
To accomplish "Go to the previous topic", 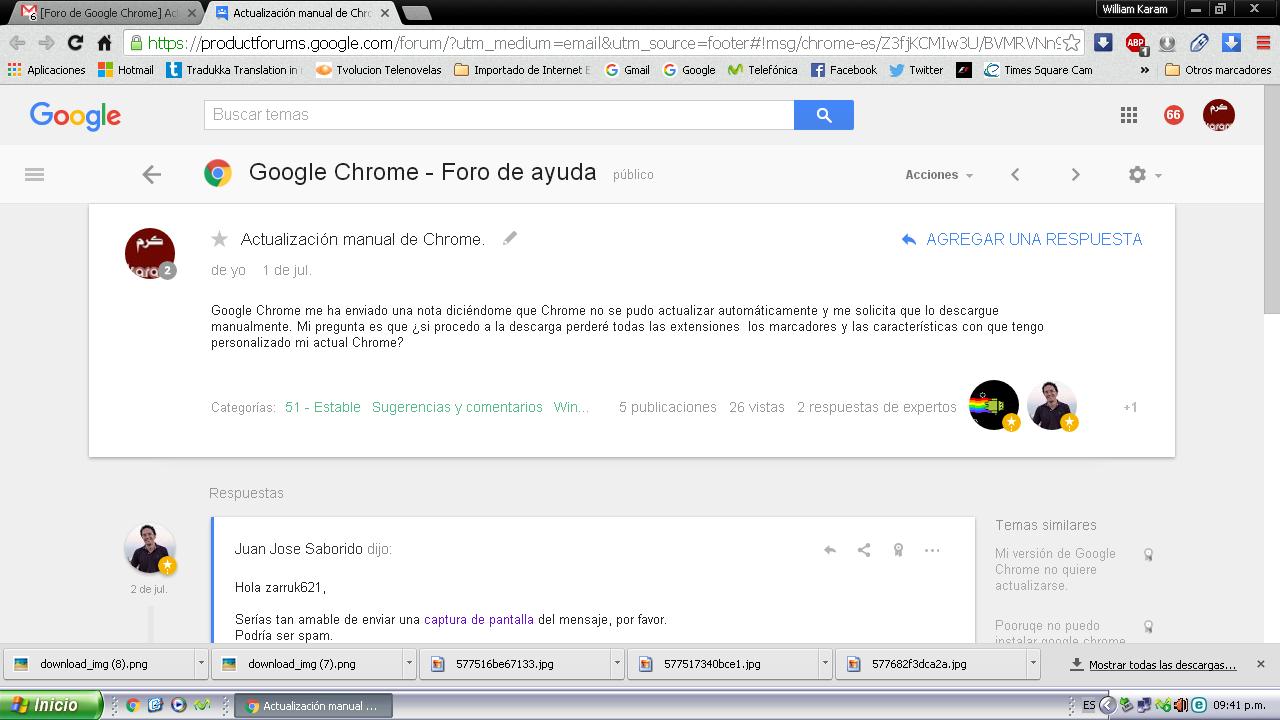I will click(1015, 174).
